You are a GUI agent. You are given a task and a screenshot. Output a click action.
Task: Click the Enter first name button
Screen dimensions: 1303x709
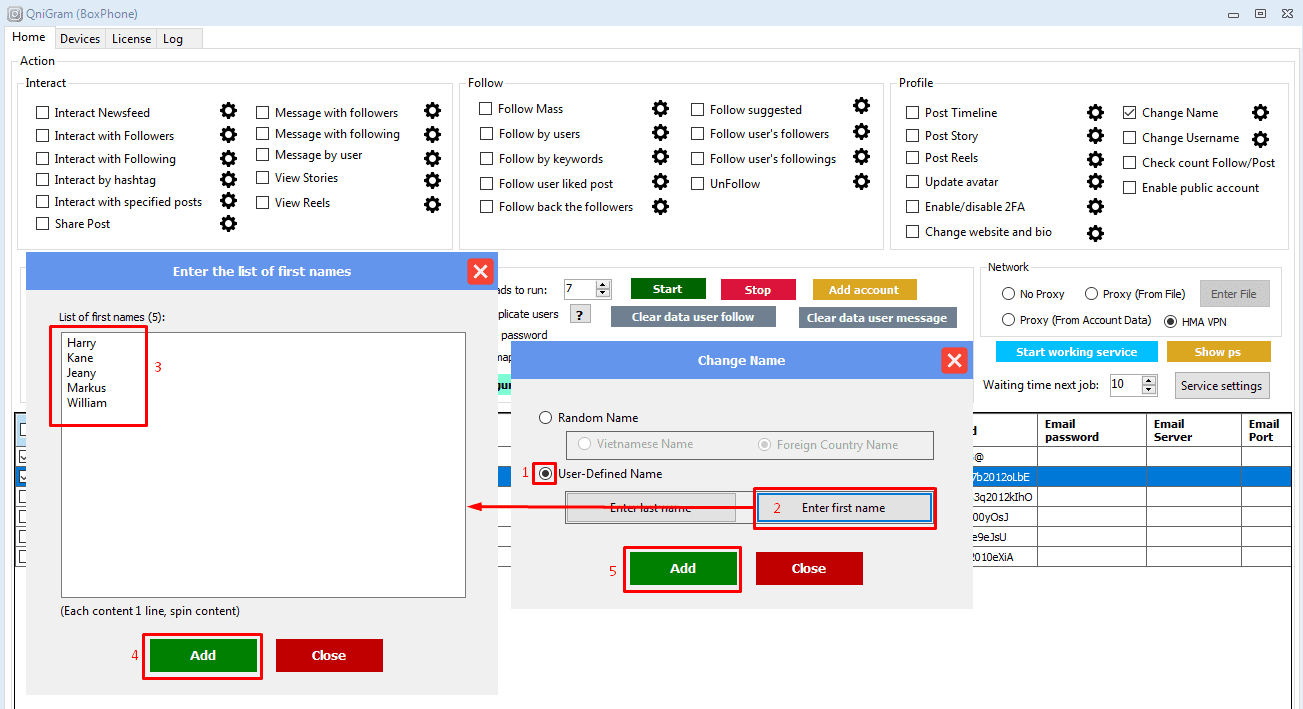click(843, 508)
